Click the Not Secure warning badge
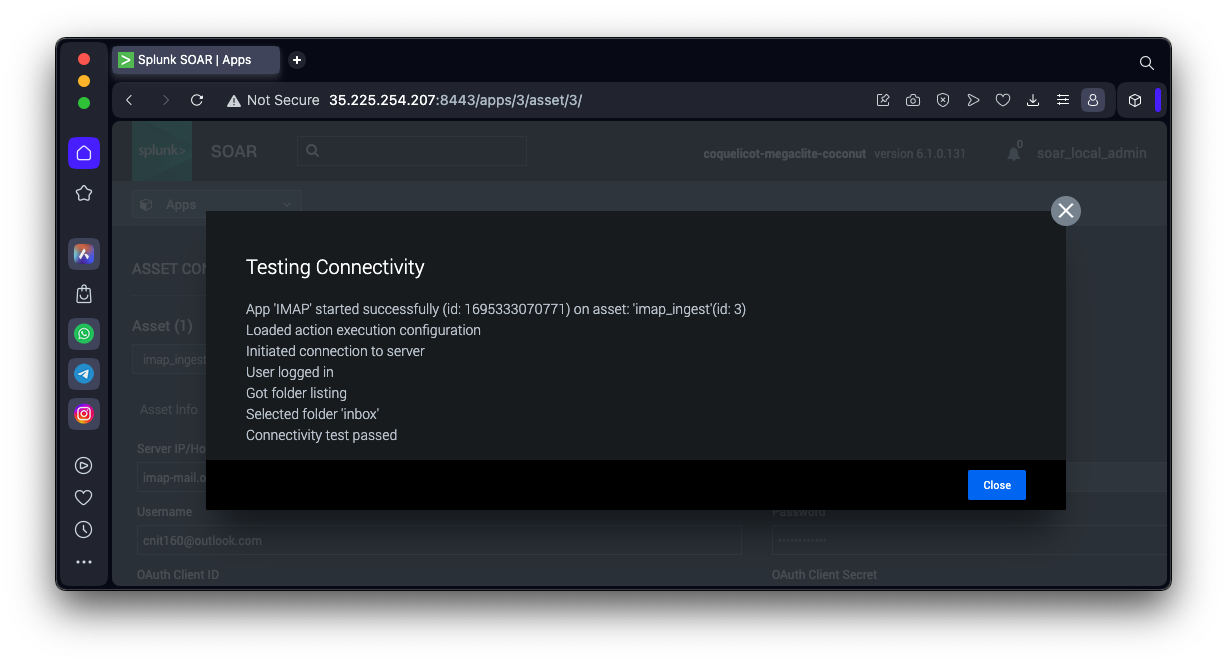The width and height of the screenshot is (1227, 664). [273, 100]
